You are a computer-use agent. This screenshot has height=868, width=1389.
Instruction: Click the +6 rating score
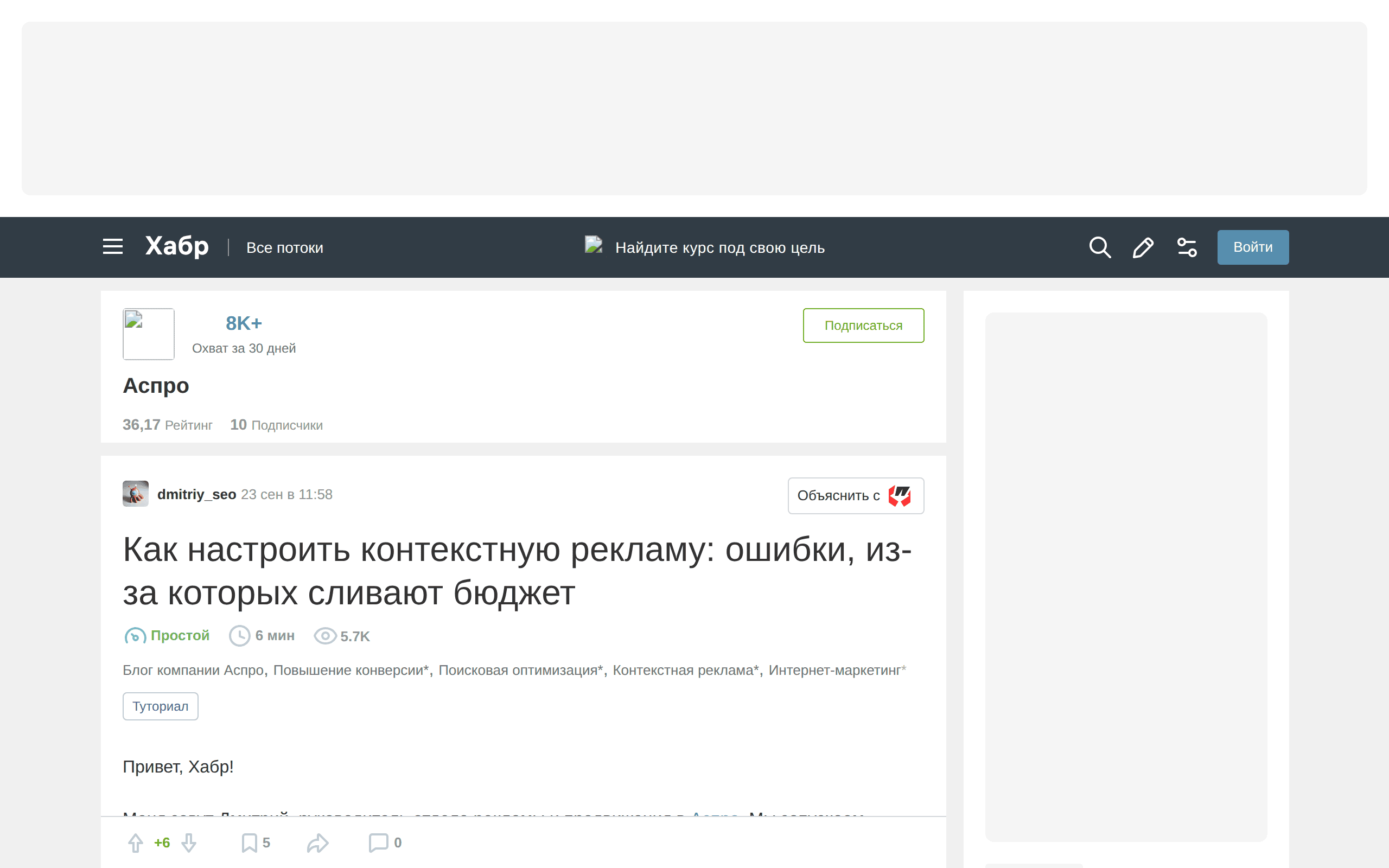pos(162,843)
